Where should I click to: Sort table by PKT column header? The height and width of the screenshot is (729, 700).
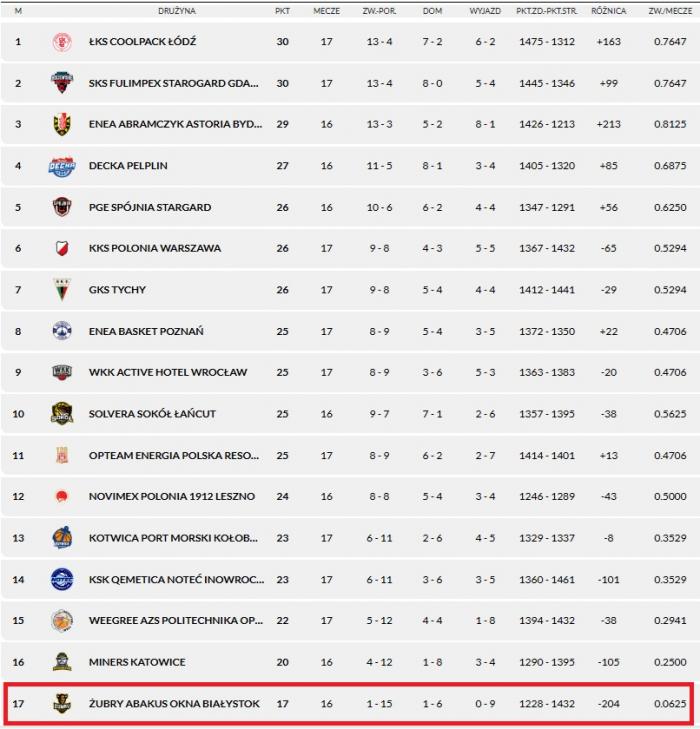point(283,10)
